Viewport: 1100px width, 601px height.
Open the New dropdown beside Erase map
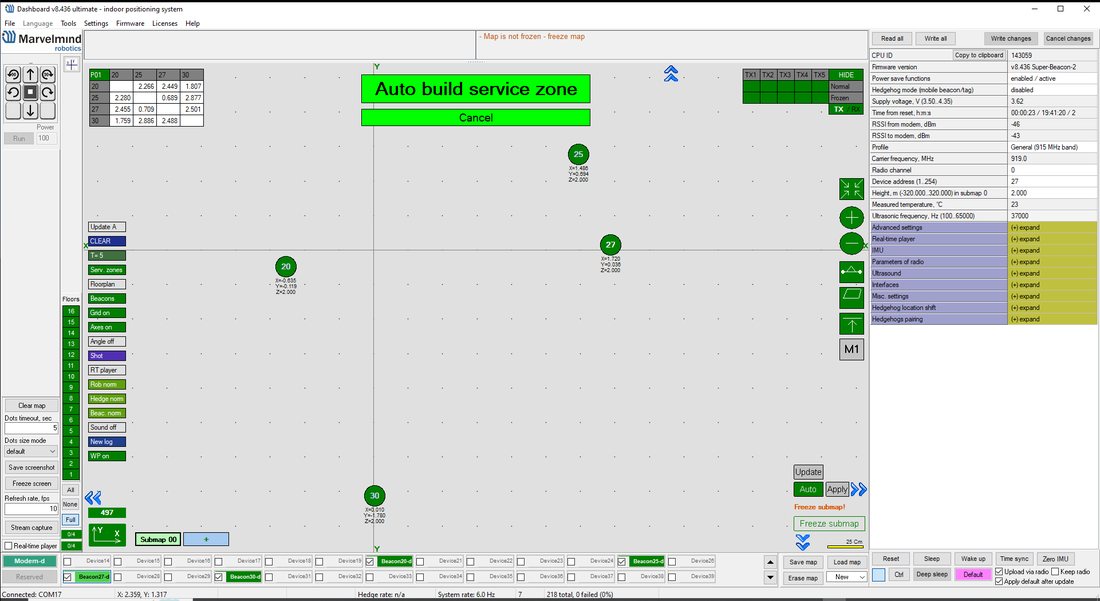click(x=847, y=576)
